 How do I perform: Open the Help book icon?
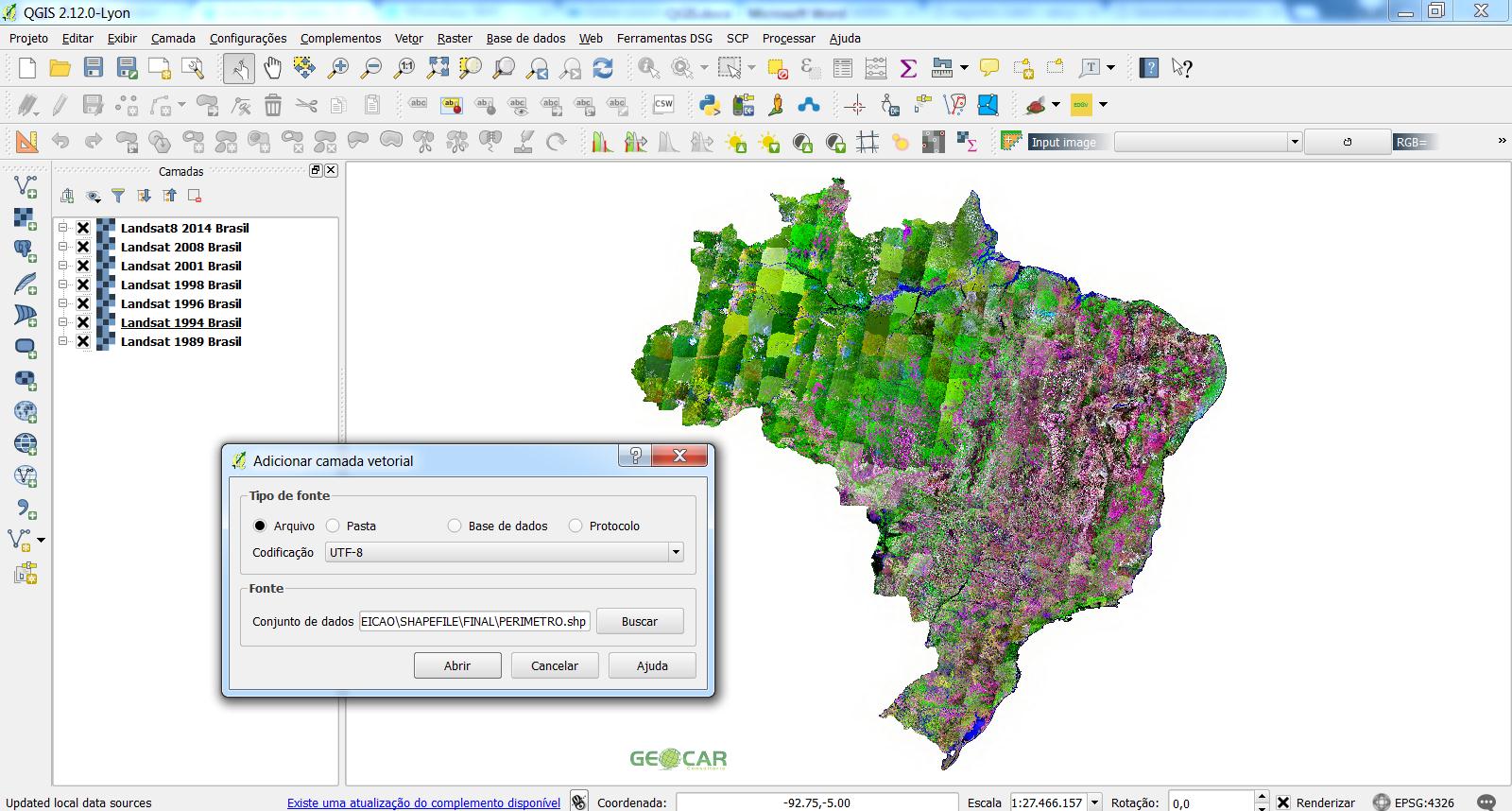[x=1149, y=68]
